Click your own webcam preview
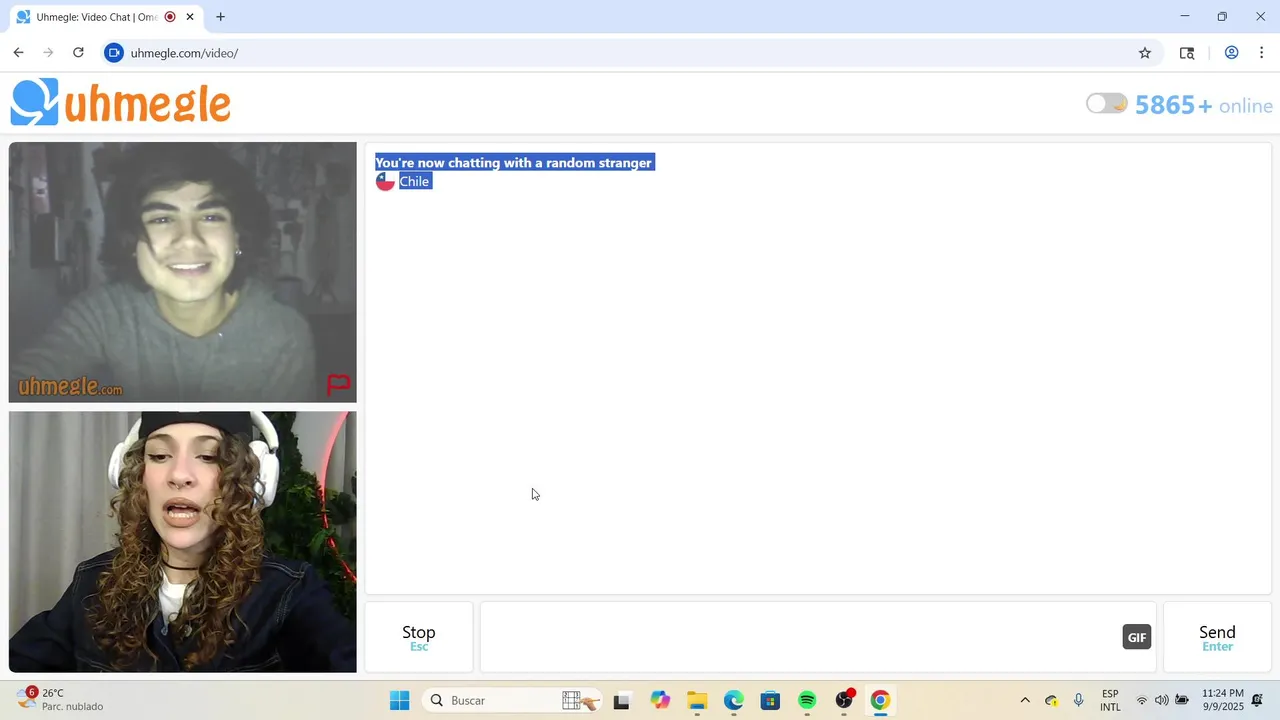The height and width of the screenshot is (720, 1280). (183, 542)
